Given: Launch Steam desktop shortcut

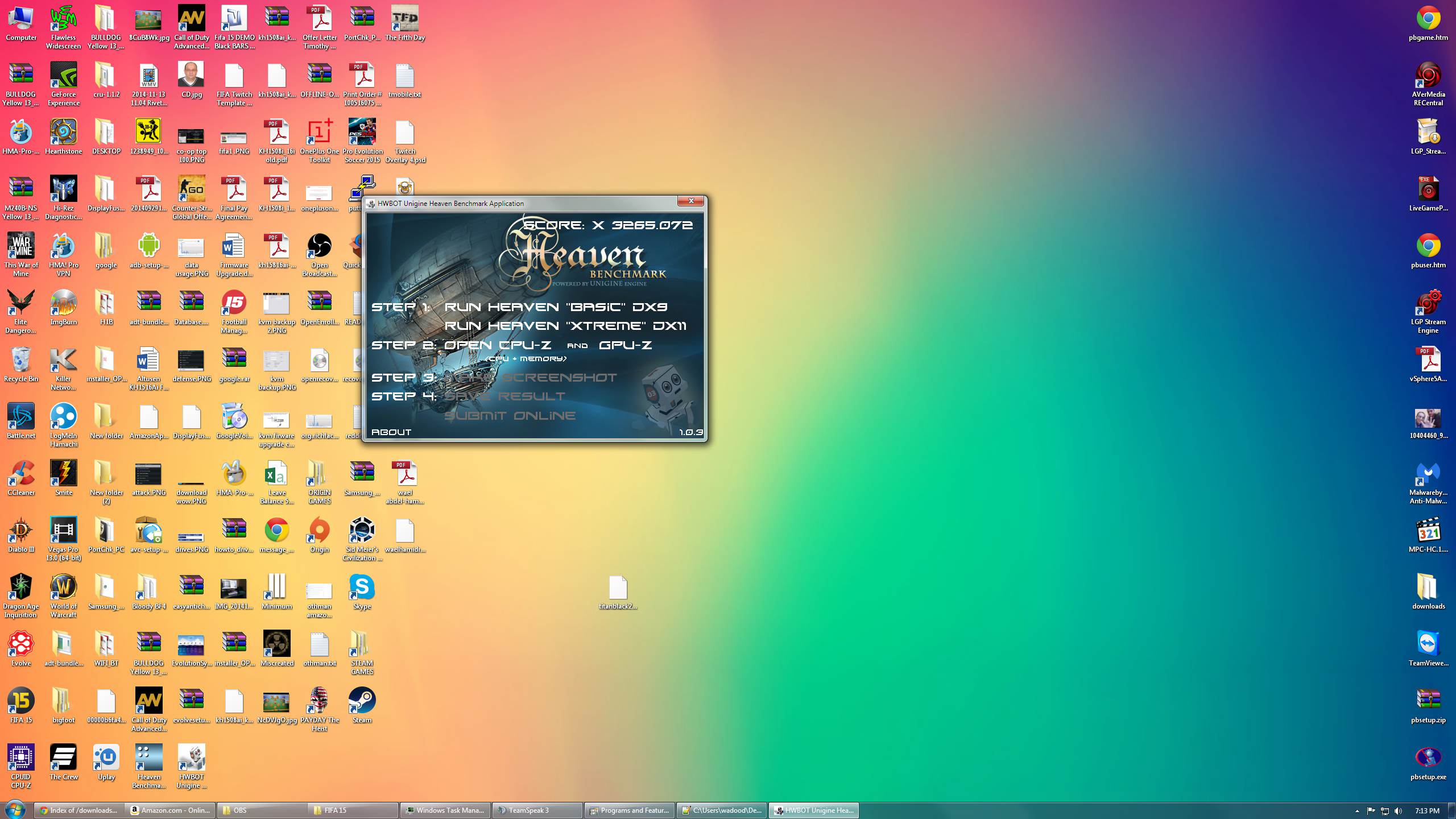Looking at the screenshot, I should click(x=362, y=706).
